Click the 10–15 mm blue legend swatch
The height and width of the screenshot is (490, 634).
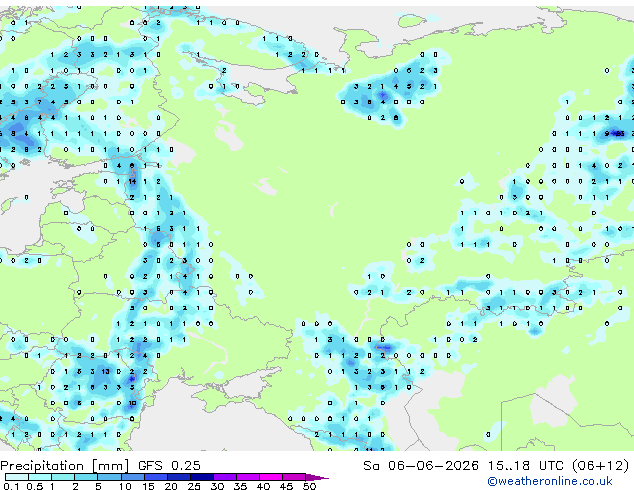pyautogui.click(x=132, y=477)
